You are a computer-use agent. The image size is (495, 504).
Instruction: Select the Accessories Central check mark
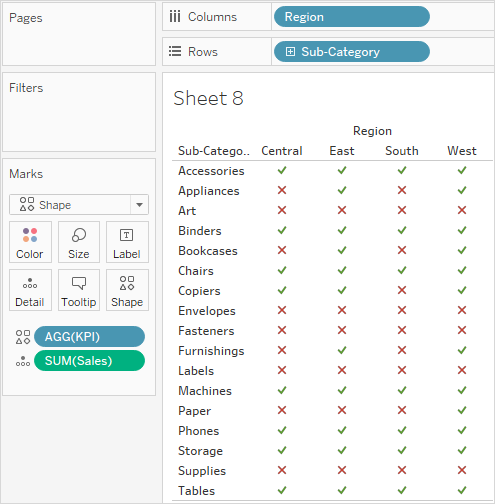point(282,170)
